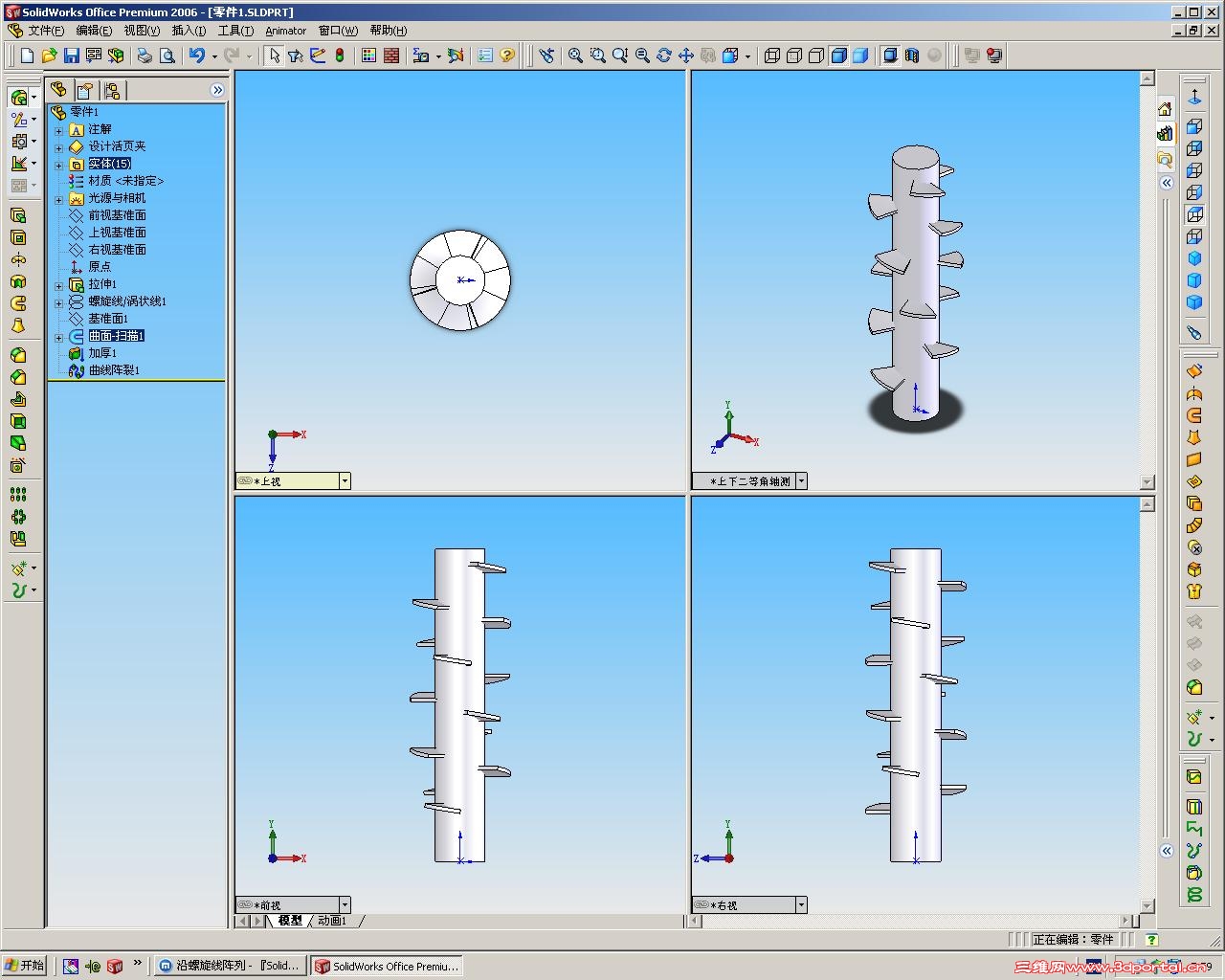Open the PropertyManager tab
1225x980 pixels.
click(x=85, y=90)
